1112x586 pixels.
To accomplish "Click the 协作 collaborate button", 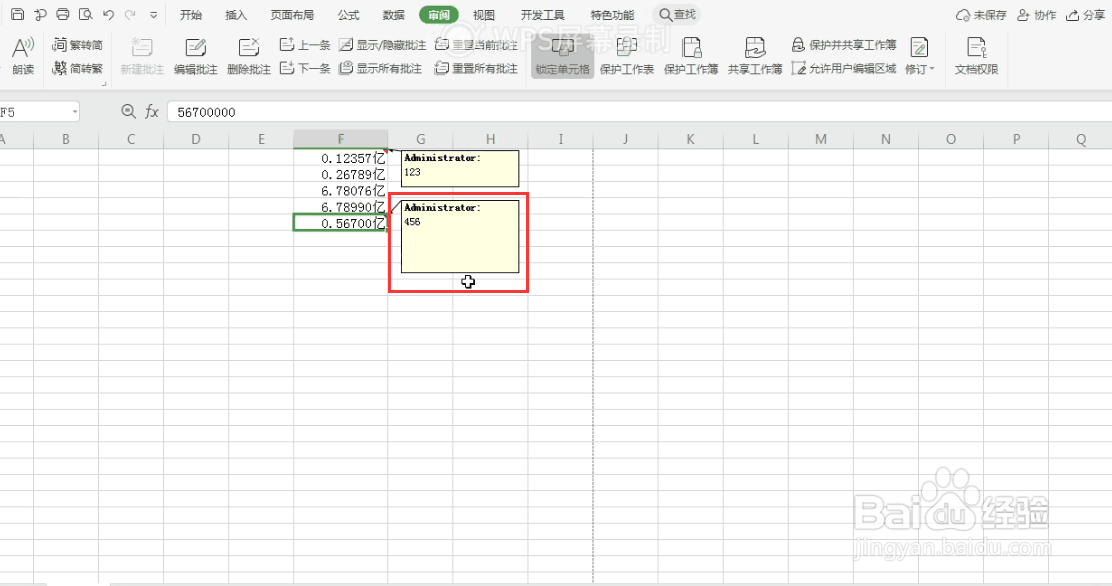I will [x=1037, y=15].
